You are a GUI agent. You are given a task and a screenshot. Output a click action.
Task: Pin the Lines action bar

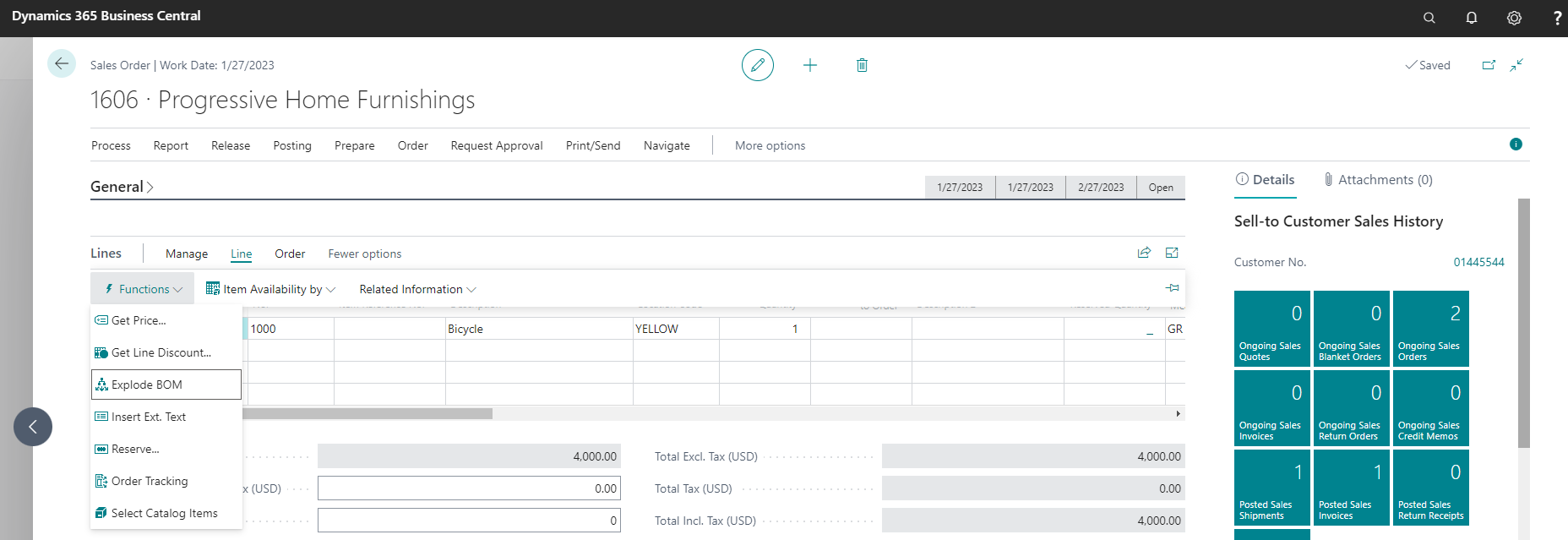point(1173,288)
